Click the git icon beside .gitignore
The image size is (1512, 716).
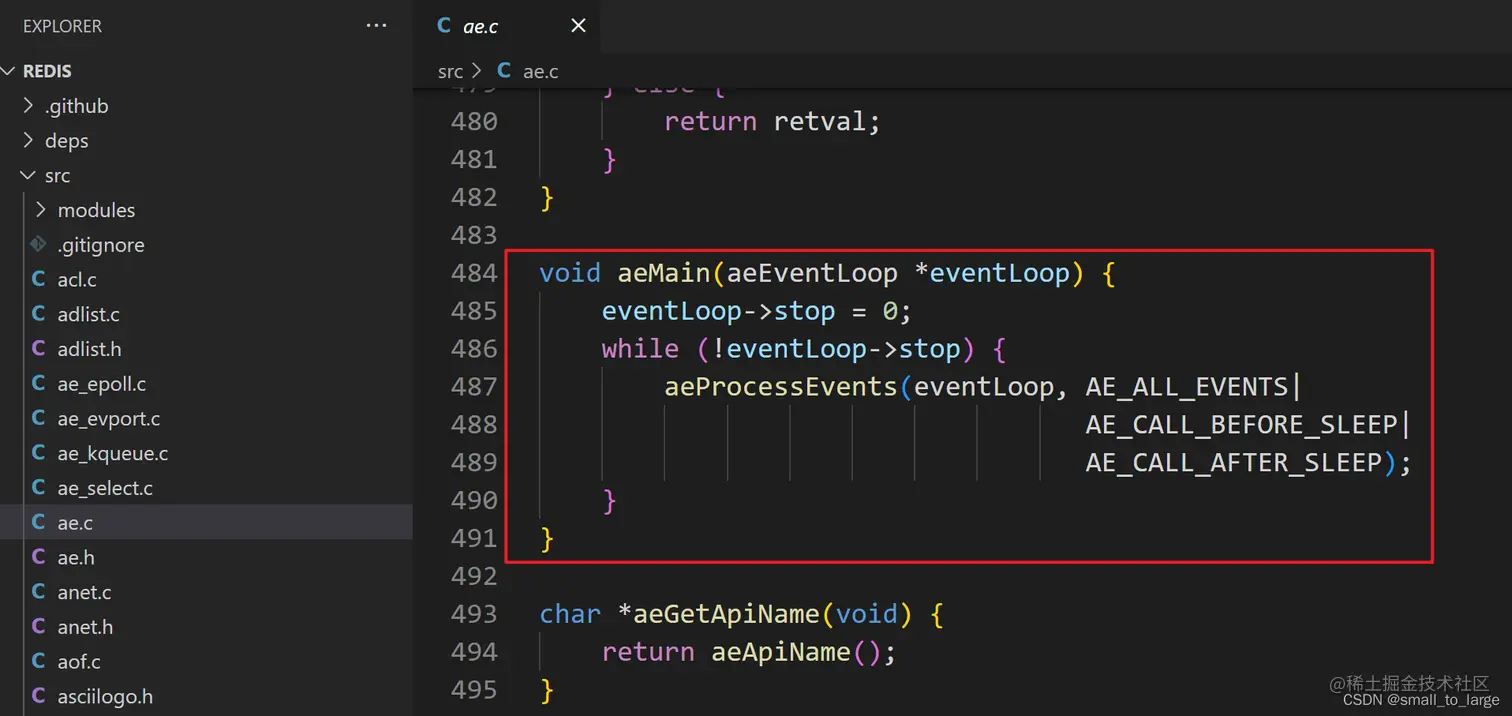(x=39, y=244)
